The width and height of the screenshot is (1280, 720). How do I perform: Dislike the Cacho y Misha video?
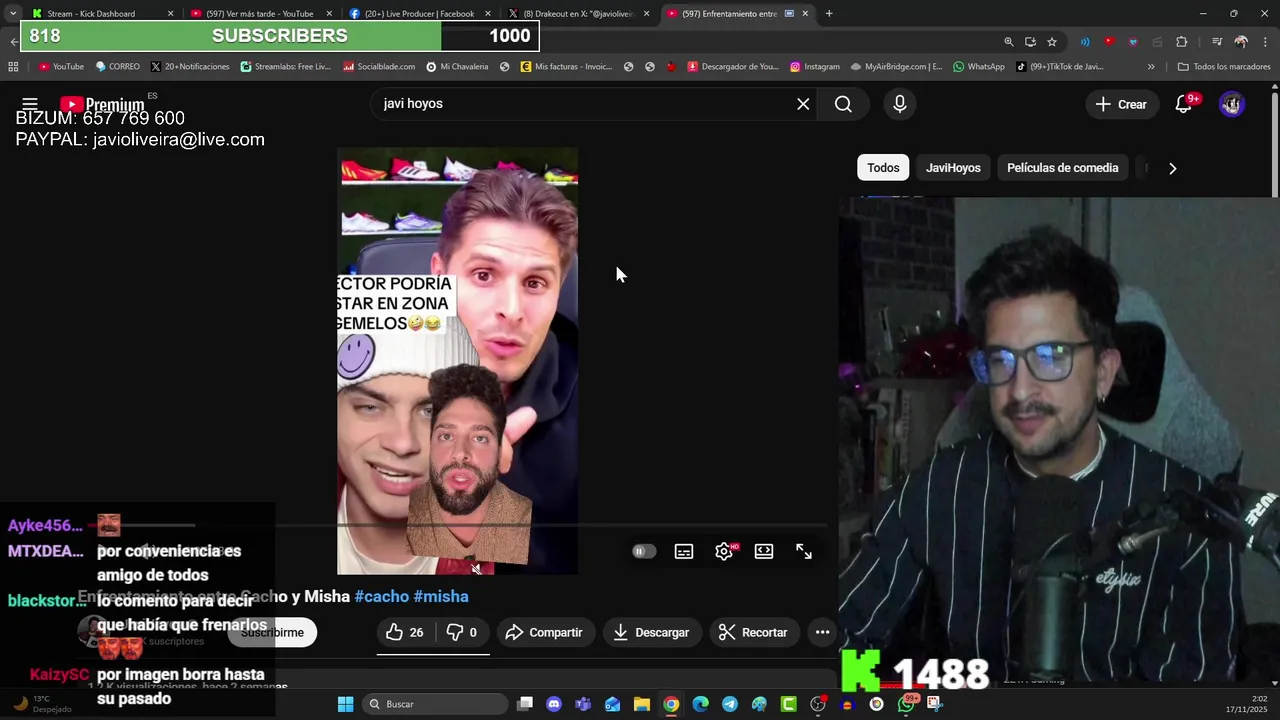pos(462,632)
